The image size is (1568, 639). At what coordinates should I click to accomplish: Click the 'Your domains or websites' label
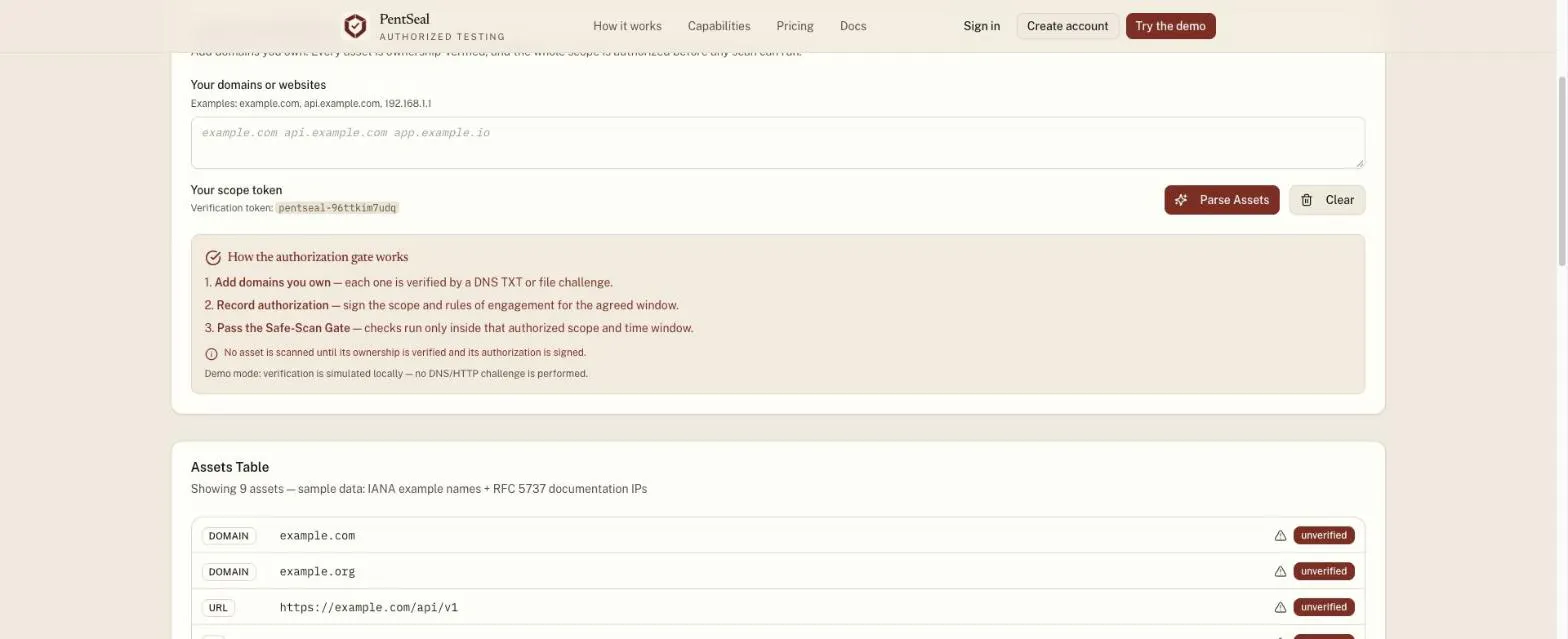click(x=258, y=85)
